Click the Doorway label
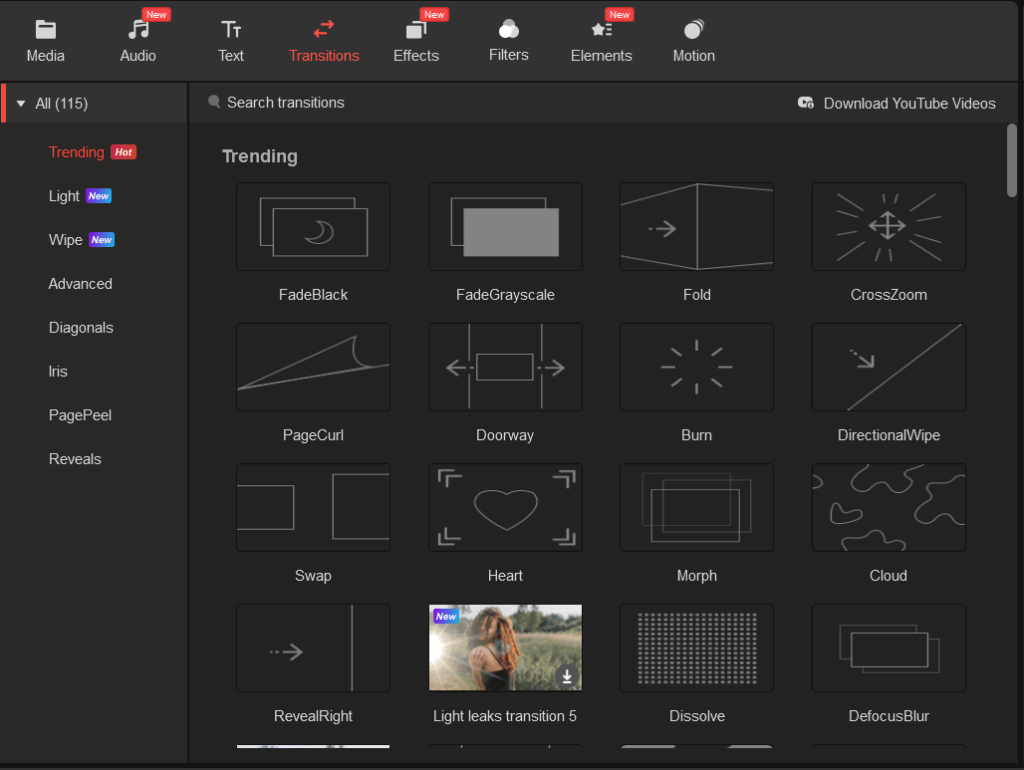This screenshot has width=1024, height=770. pyautogui.click(x=505, y=435)
